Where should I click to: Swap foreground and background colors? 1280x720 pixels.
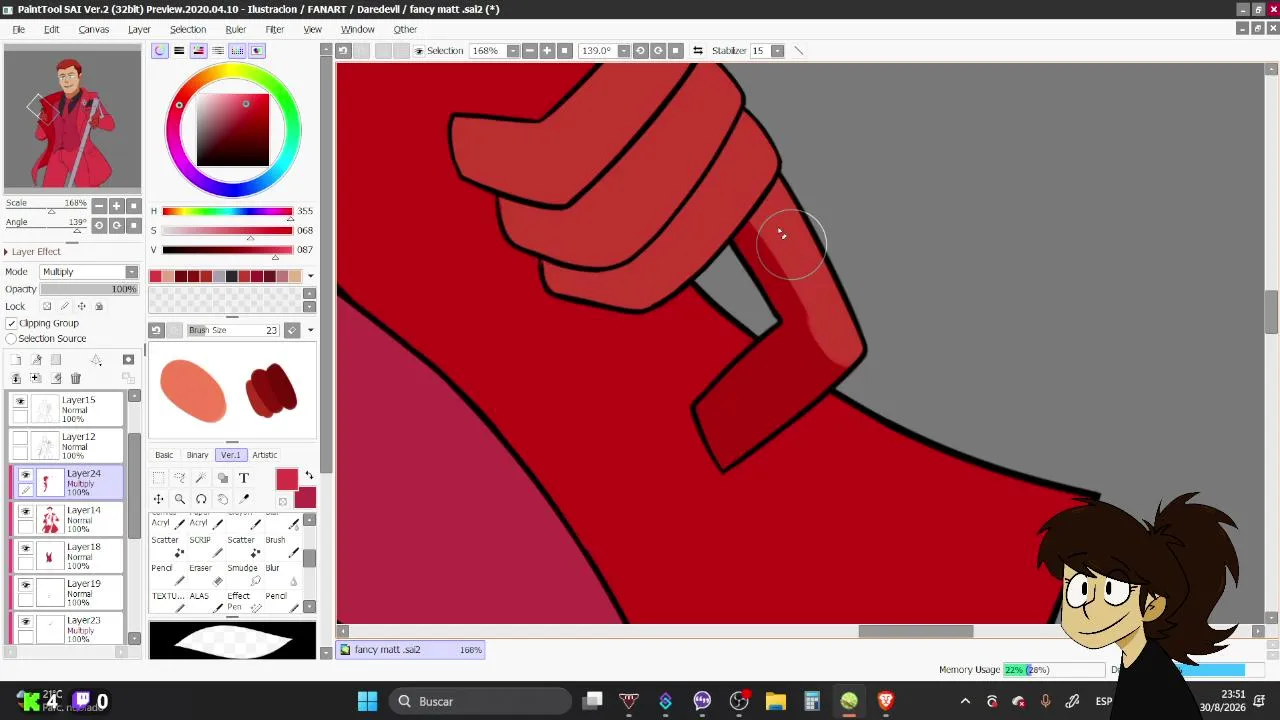309,476
